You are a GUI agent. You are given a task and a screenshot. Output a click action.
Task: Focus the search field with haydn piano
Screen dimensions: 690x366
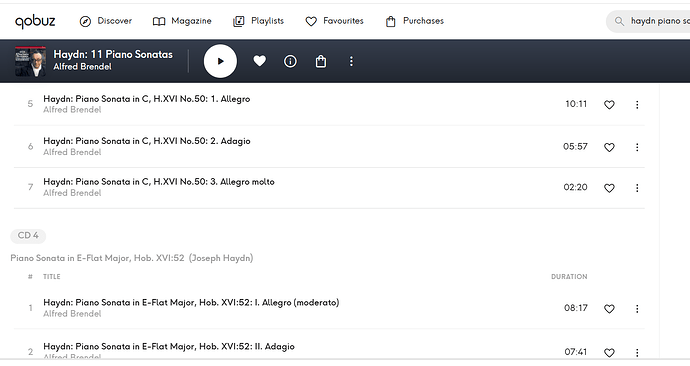(648, 21)
